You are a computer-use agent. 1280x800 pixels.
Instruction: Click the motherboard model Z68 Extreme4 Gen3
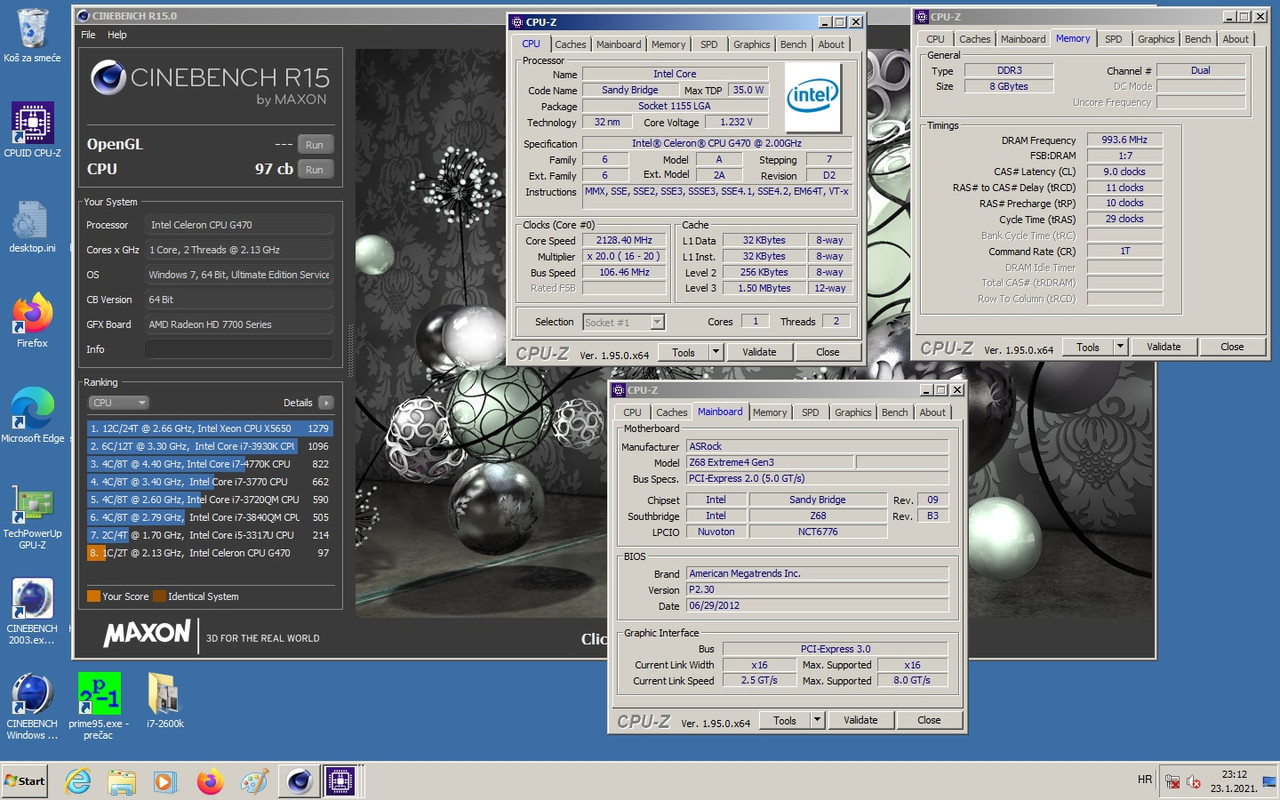pos(770,463)
